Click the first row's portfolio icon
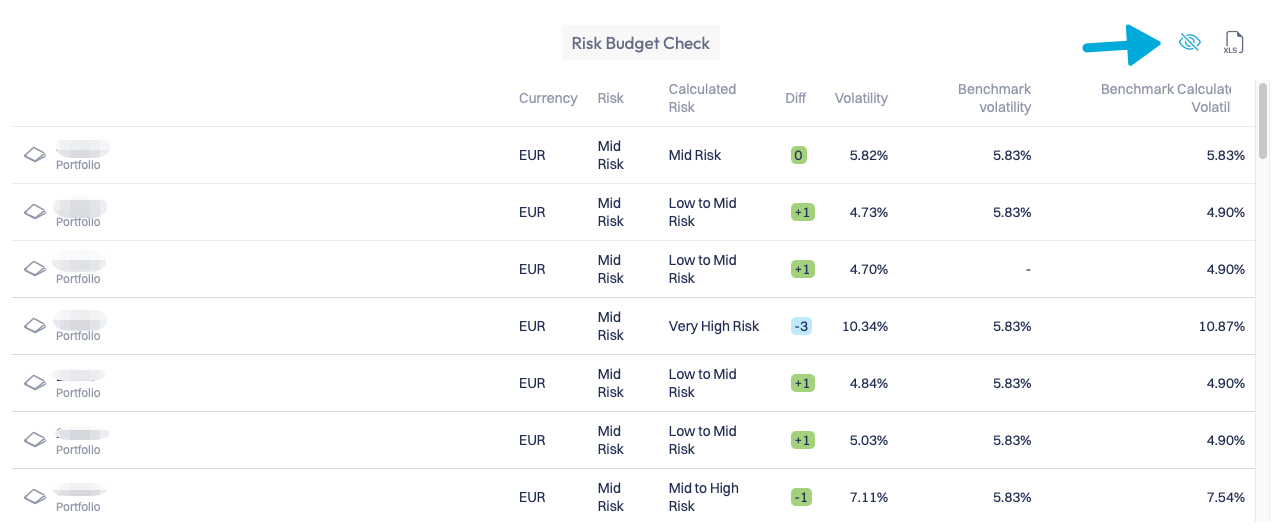The width and height of the screenshot is (1278, 530). point(35,155)
